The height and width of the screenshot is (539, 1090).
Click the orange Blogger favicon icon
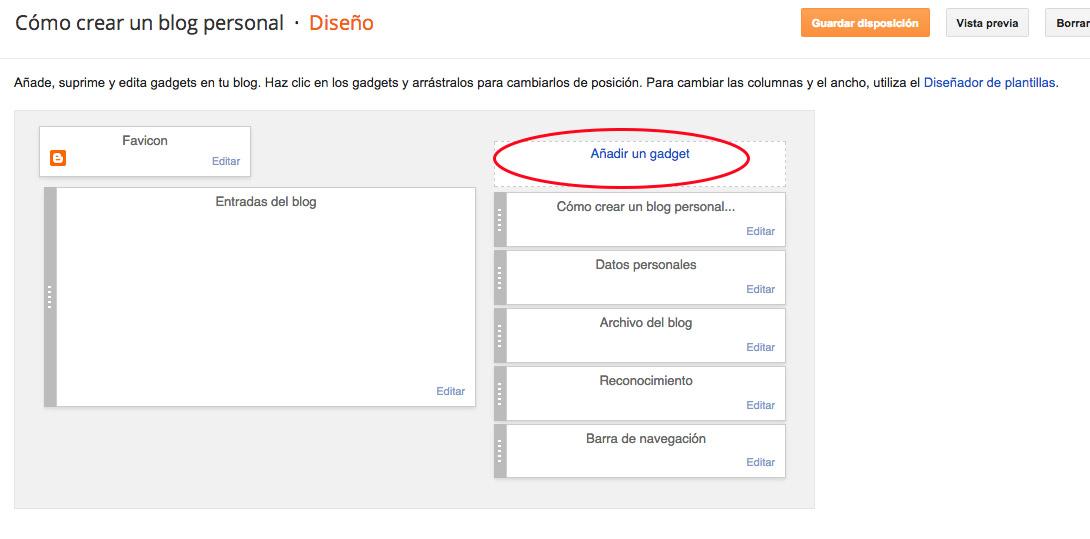[x=58, y=158]
